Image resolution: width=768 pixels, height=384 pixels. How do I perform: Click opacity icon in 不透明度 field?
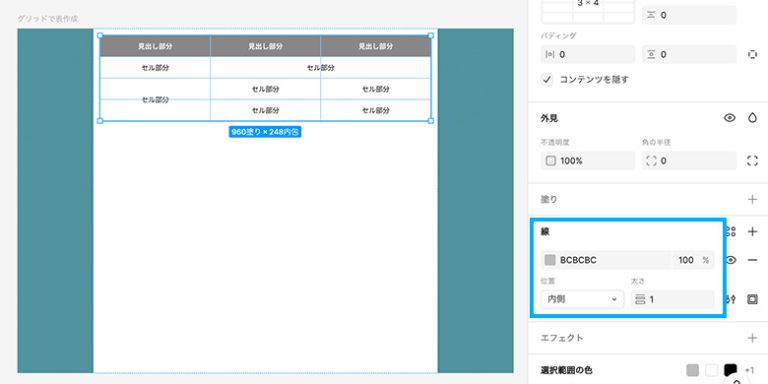(x=551, y=161)
